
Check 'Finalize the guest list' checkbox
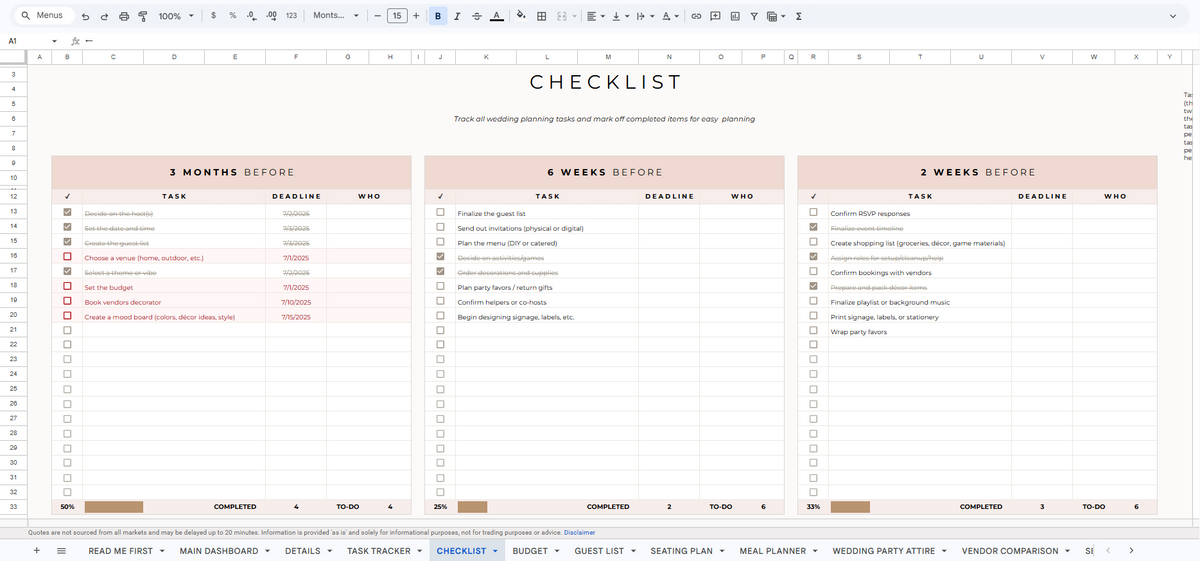tap(440, 213)
